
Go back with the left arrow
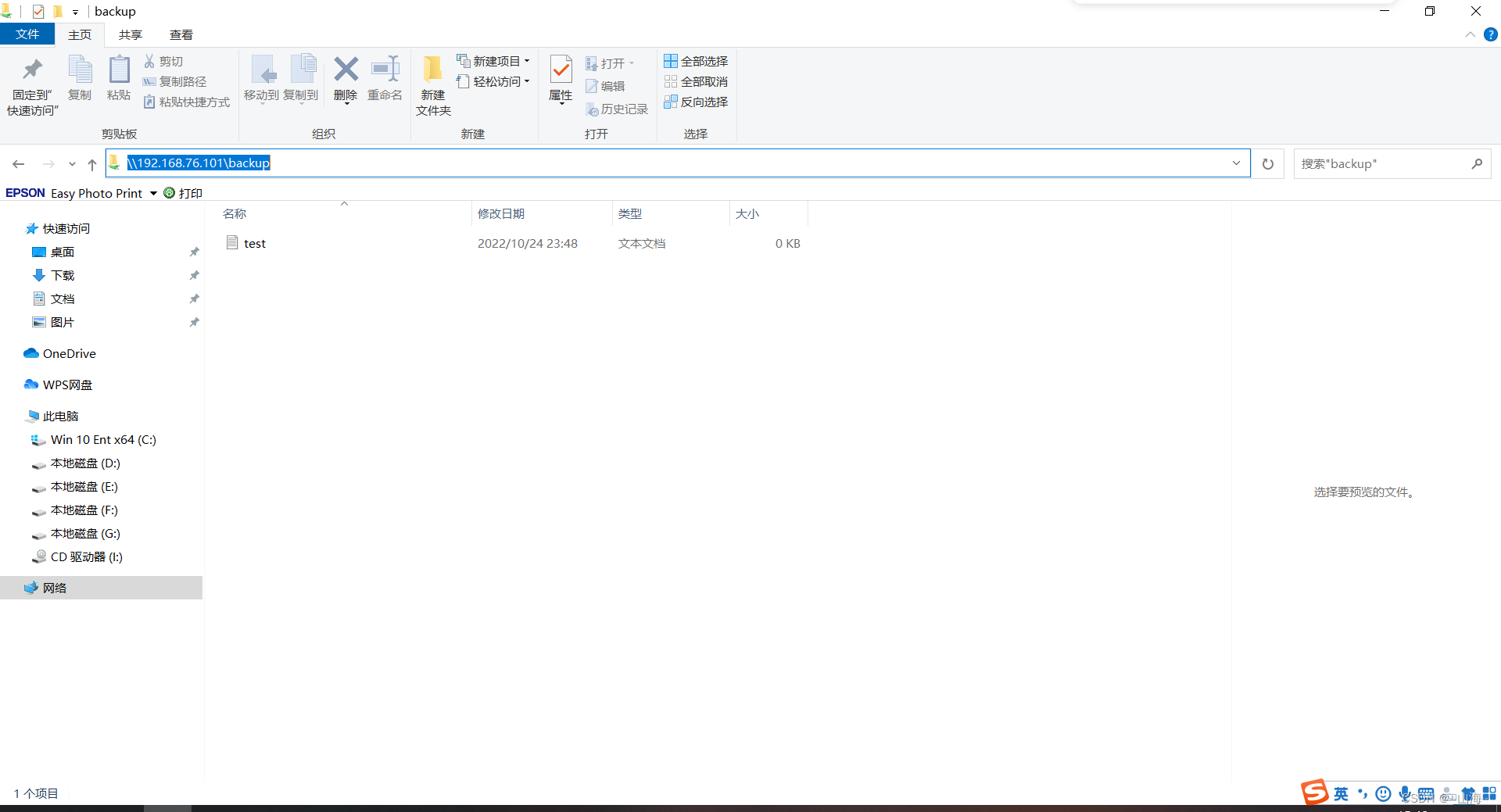[x=19, y=164]
